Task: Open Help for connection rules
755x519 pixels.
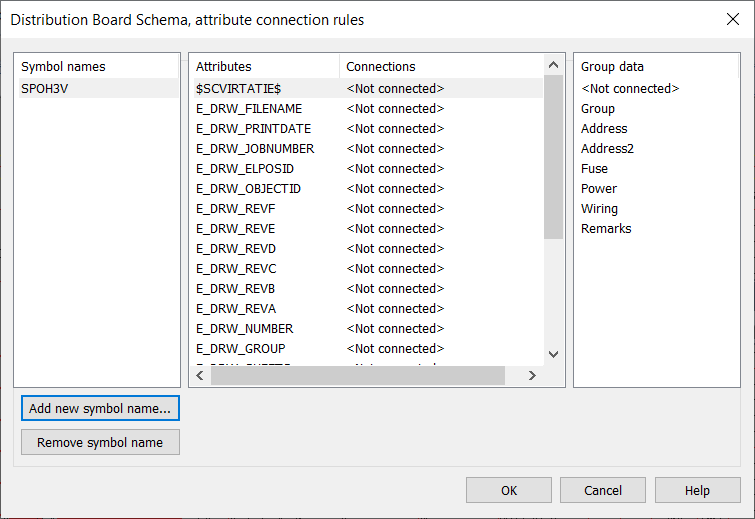Action: point(697,490)
